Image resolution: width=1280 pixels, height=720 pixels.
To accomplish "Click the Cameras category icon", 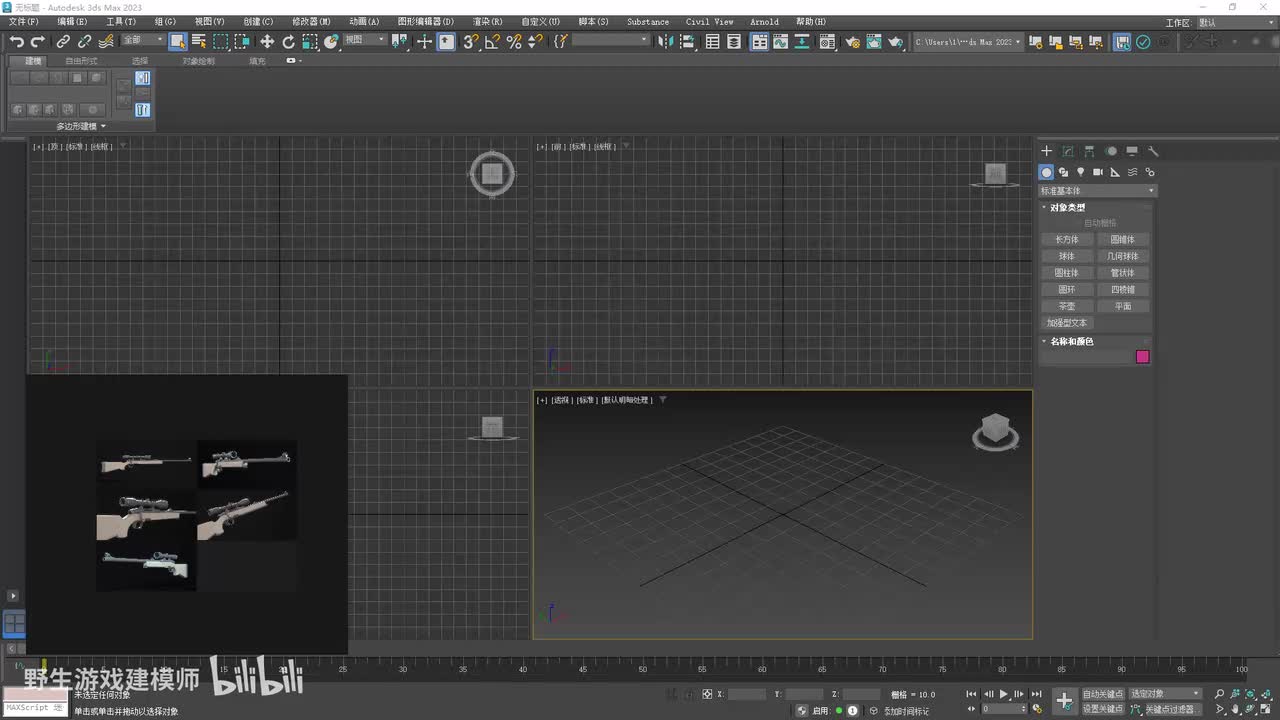I will pyautogui.click(x=1097, y=172).
